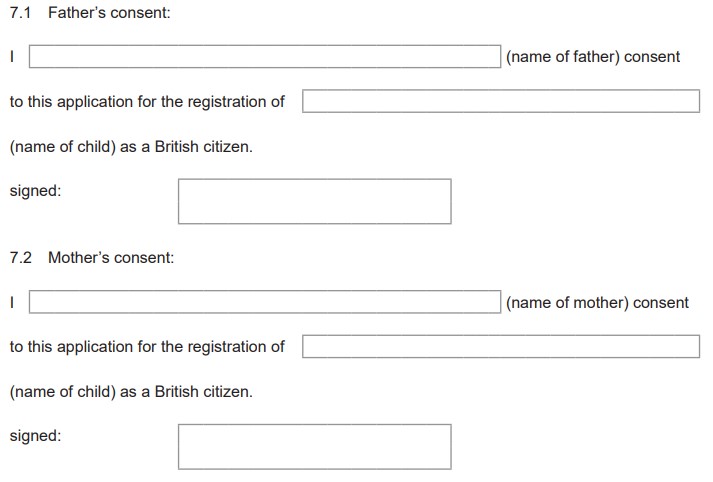Viewport: 713px width, 482px height.
Task: Click the section number 7.2
Action: click(x=21, y=258)
